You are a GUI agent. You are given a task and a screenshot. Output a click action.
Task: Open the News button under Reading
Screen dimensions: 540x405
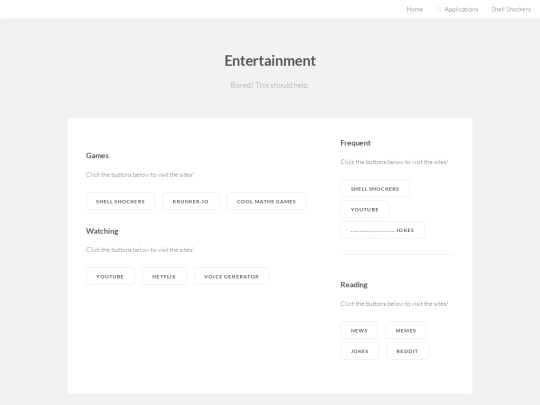coord(359,330)
